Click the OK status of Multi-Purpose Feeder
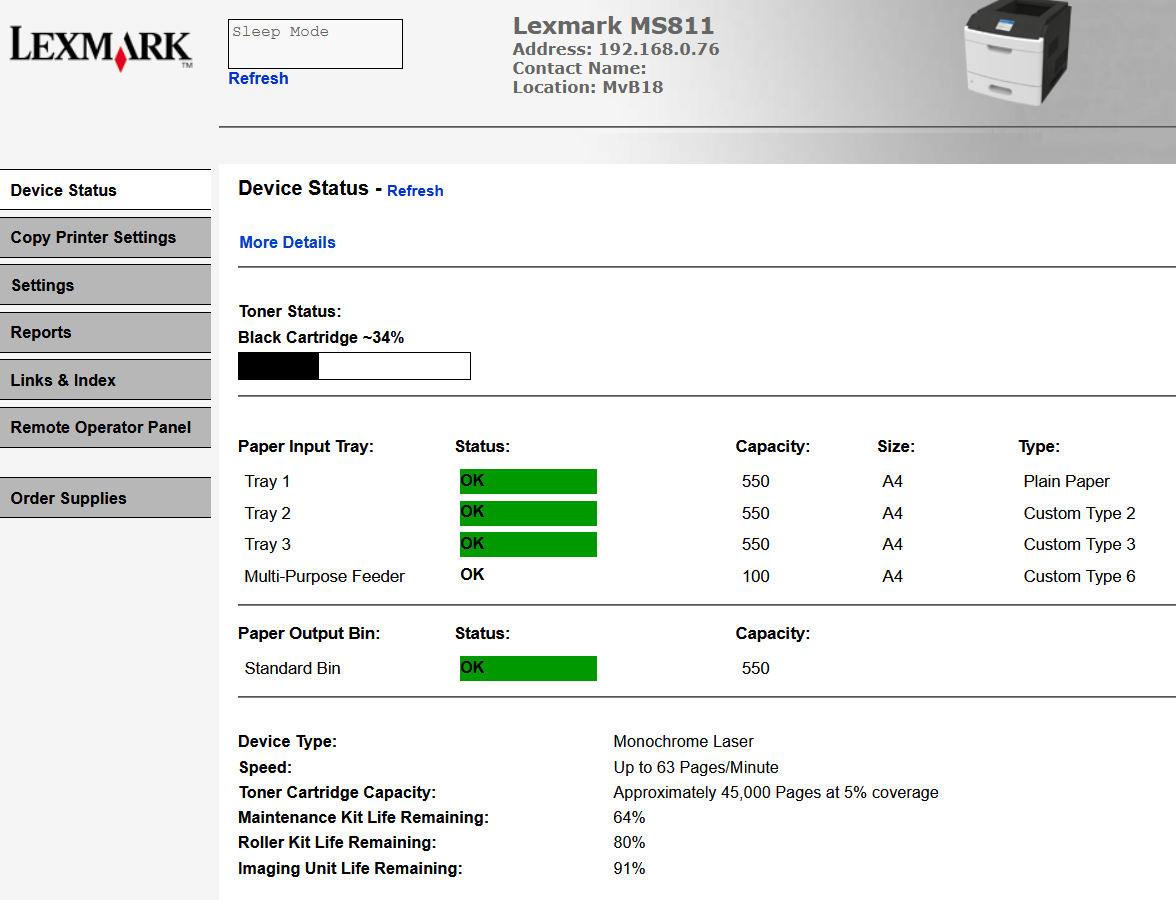This screenshot has width=1176, height=900. point(472,574)
